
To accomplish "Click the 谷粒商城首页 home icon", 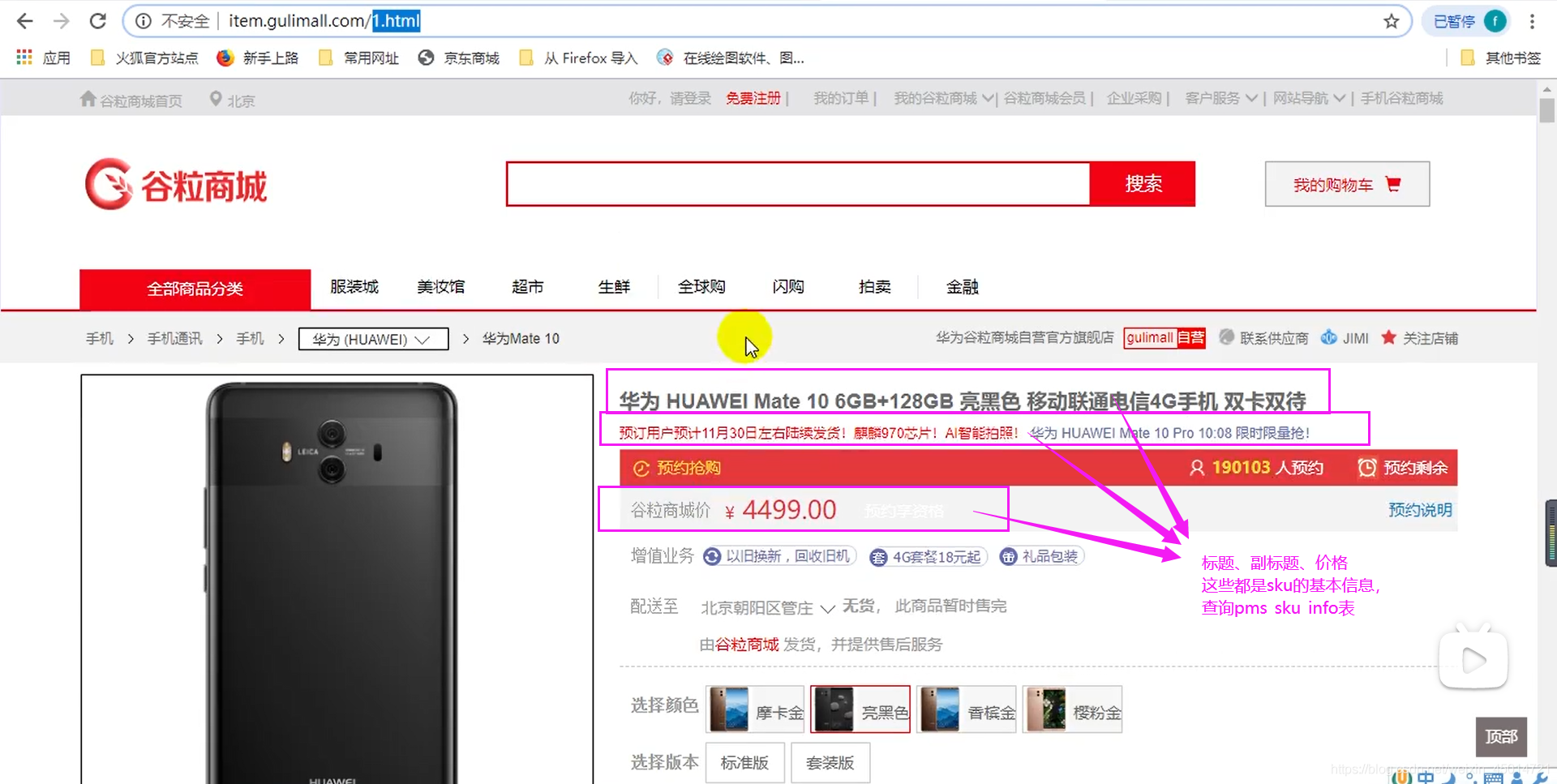I will tap(88, 99).
